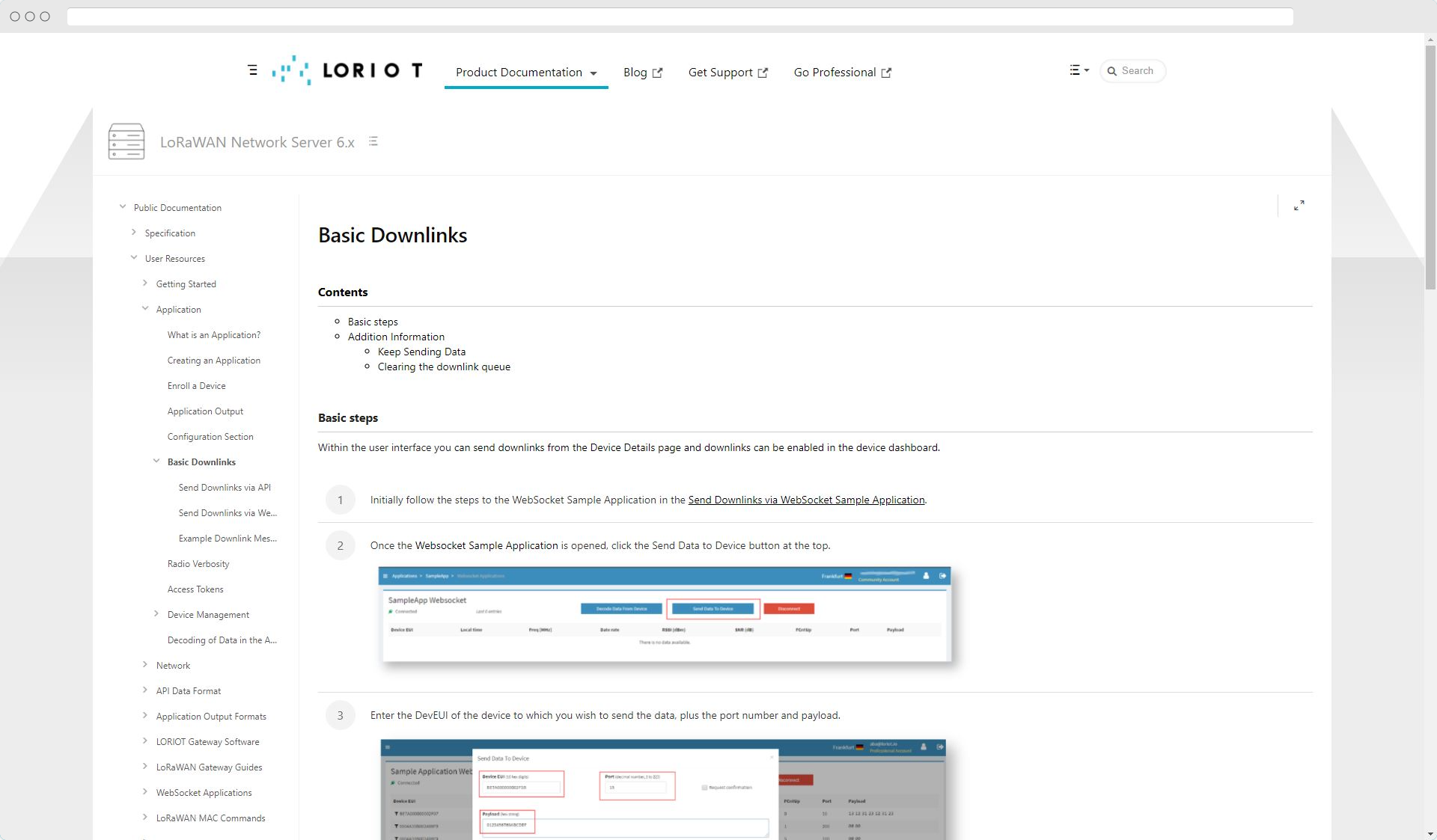Collapse the Application tree node
1437x840 pixels.
145,309
